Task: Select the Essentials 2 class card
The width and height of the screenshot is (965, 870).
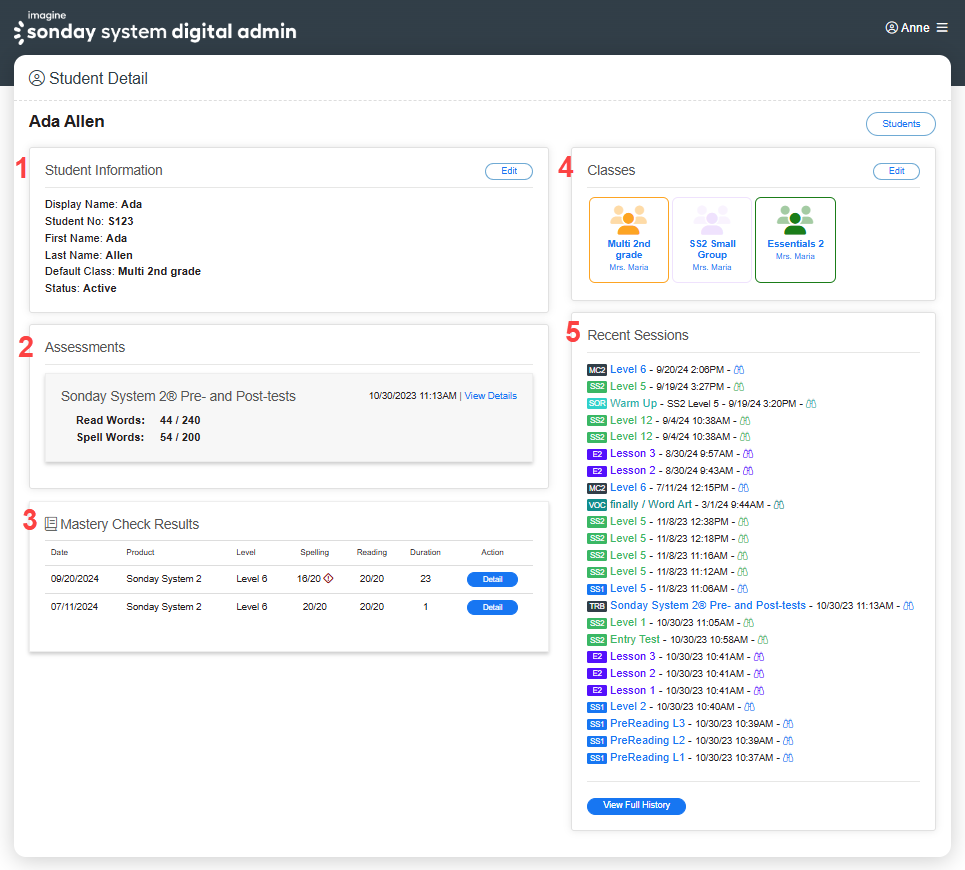Action: [795, 240]
